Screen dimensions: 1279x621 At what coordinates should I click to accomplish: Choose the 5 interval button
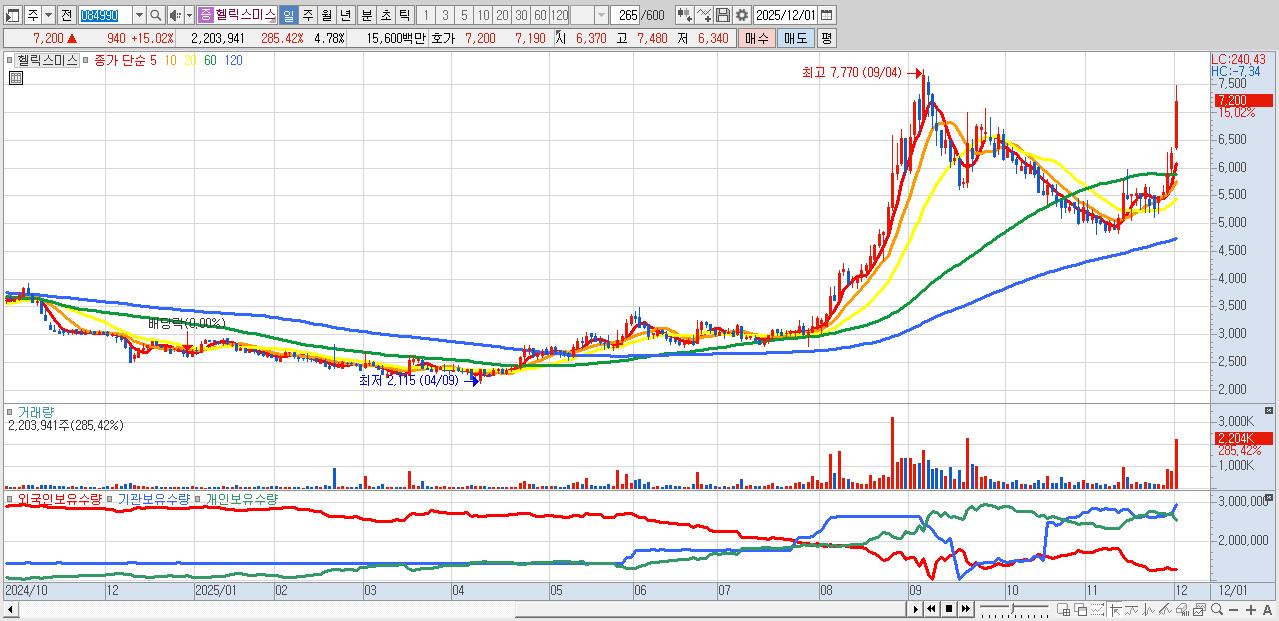[464, 15]
